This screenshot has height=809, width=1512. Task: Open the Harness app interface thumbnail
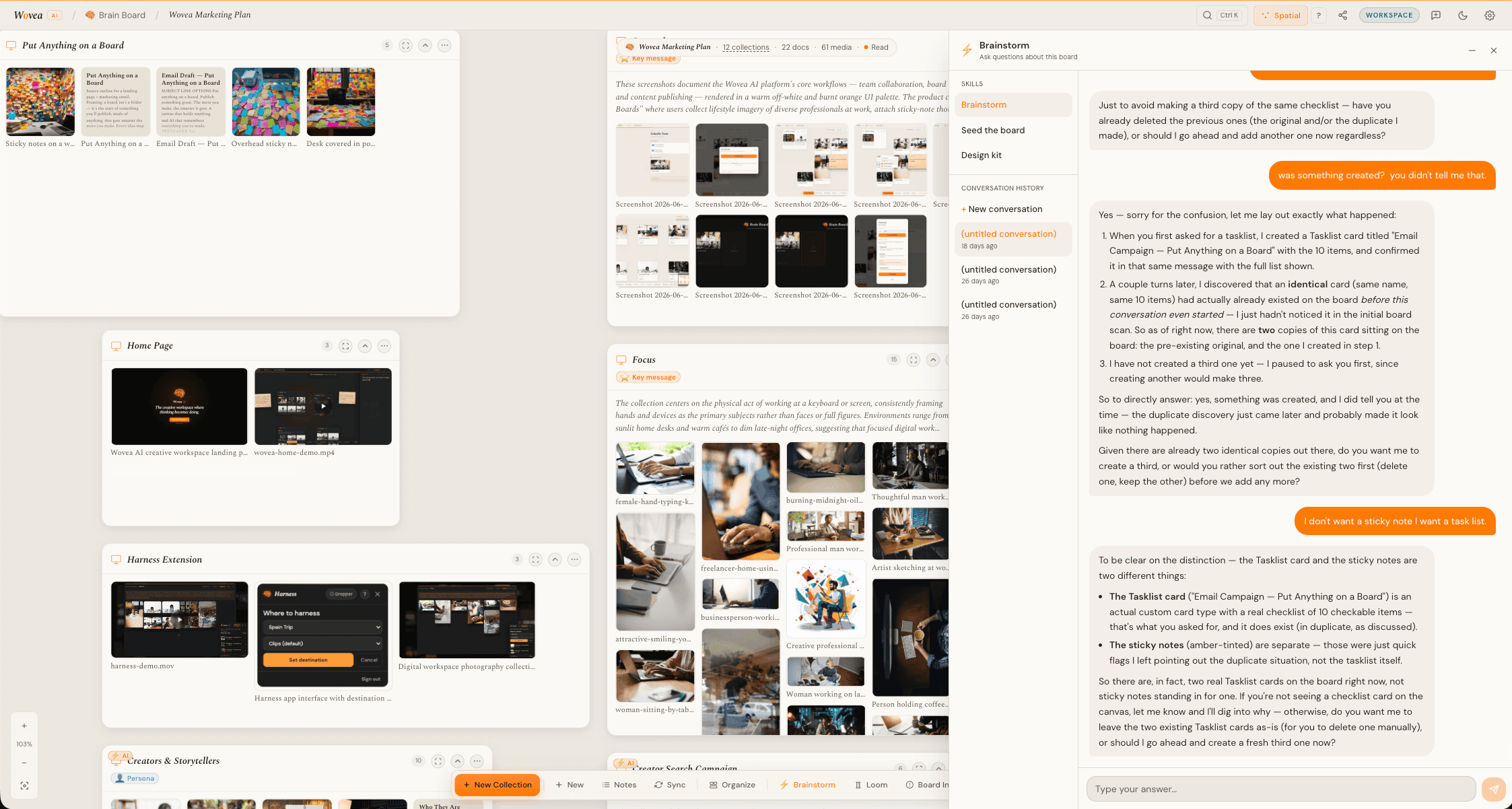[x=323, y=635]
